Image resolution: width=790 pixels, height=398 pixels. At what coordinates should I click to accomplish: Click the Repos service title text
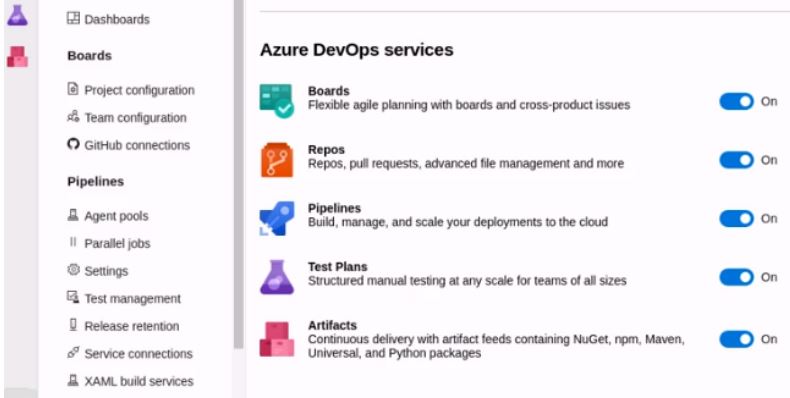coord(326,150)
